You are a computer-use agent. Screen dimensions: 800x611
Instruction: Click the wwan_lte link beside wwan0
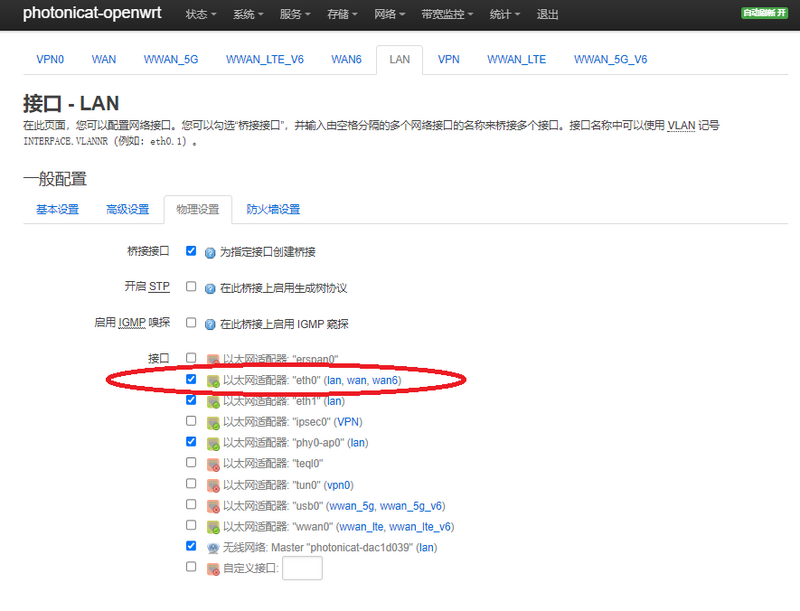coord(359,526)
